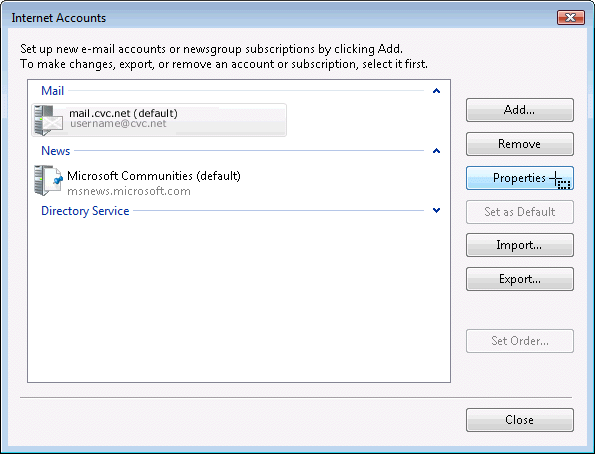Open Properties for the selected account
The width and height of the screenshot is (595, 454).
pyautogui.click(x=519, y=178)
